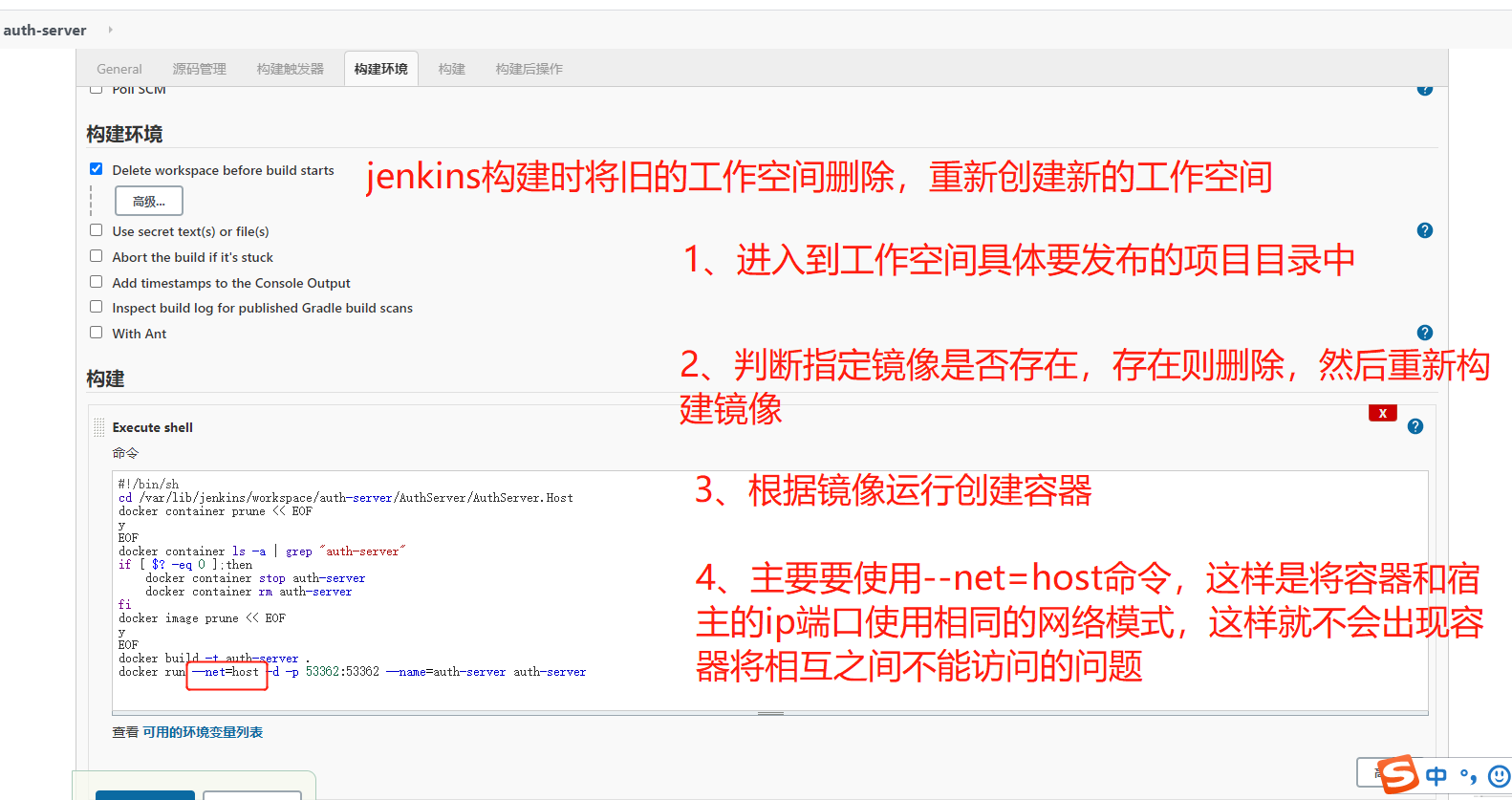Check Abort the build if it's stuck

(x=96, y=256)
